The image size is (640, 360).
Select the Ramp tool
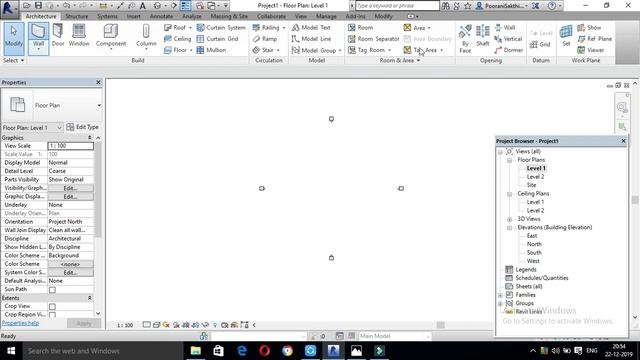(x=265, y=39)
